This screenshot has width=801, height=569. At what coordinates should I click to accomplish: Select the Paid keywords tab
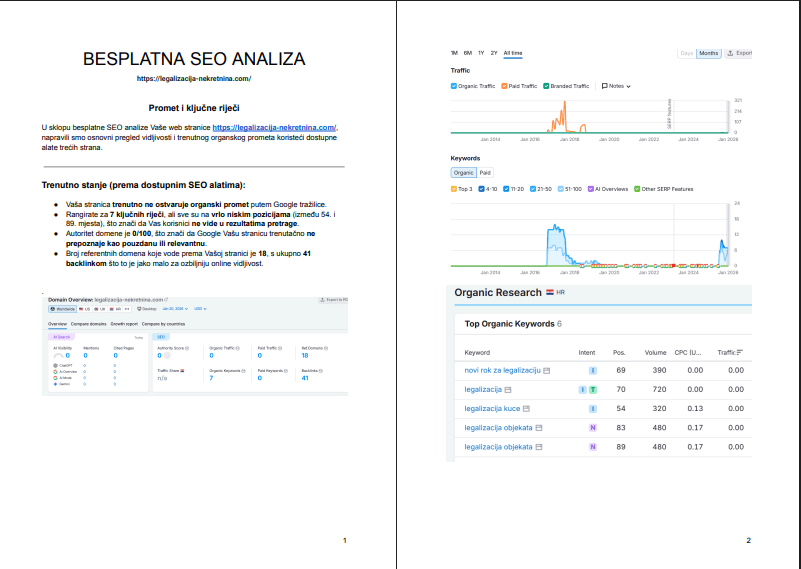(x=485, y=172)
